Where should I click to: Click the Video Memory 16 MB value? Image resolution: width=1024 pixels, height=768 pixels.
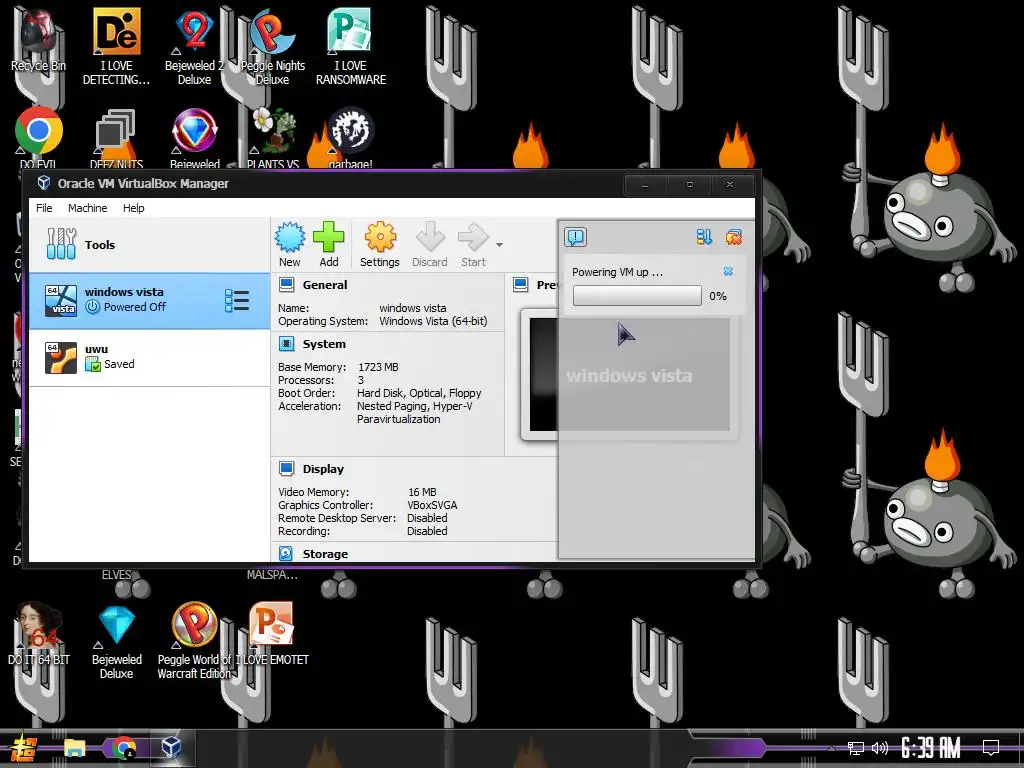pyautogui.click(x=423, y=492)
